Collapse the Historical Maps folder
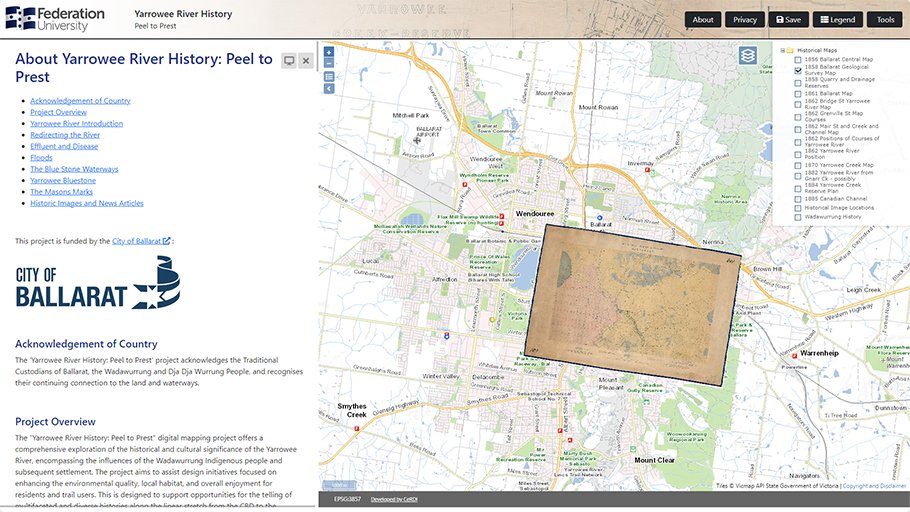Screen dimensions: 910x512 782,51
